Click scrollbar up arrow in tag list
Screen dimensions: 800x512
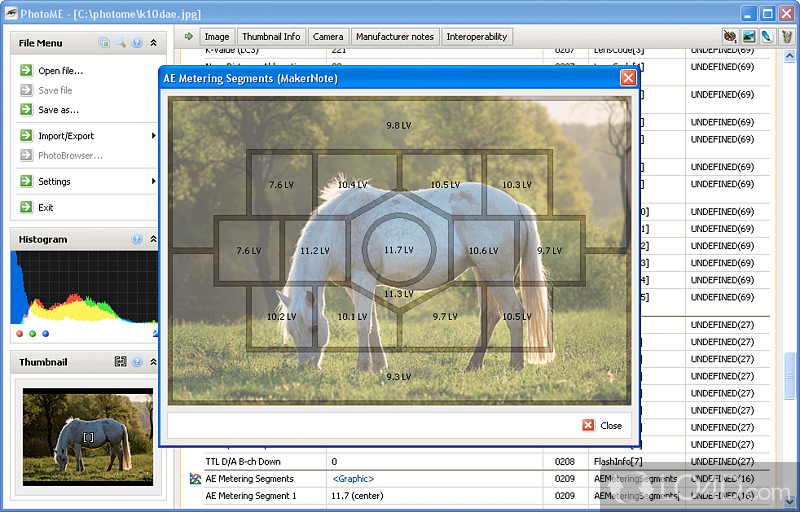point(789,56)
